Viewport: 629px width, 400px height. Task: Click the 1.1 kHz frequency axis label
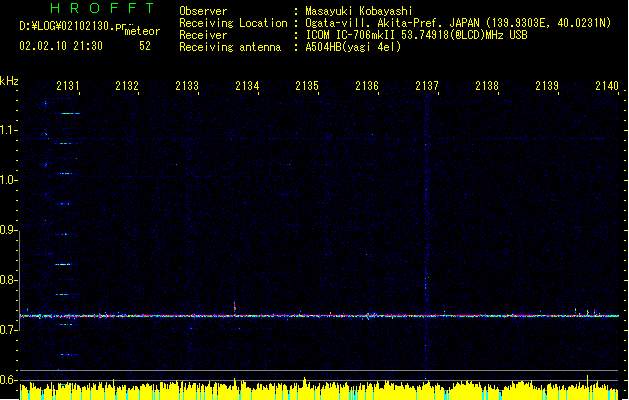coord(8,130)
